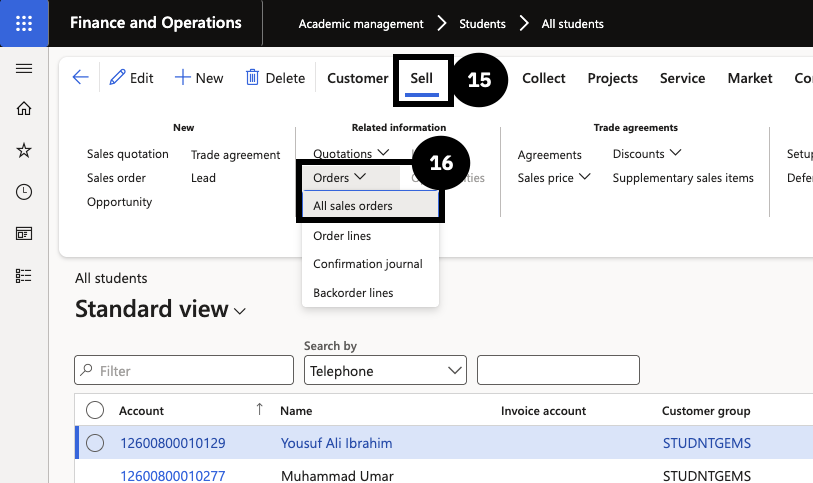813x483 pixels.
Task: Click the Name column header
Action: click(296, 411)
